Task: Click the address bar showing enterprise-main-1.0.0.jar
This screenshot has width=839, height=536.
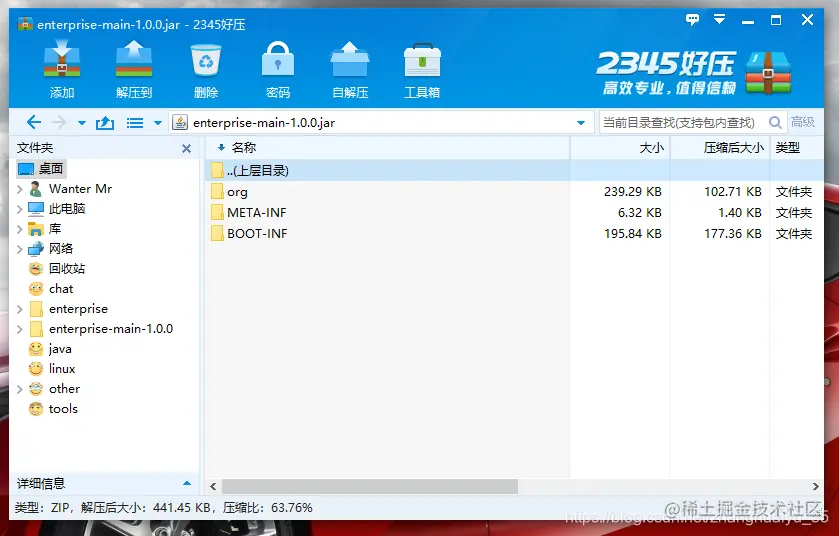Action: (x=382, y=122)
